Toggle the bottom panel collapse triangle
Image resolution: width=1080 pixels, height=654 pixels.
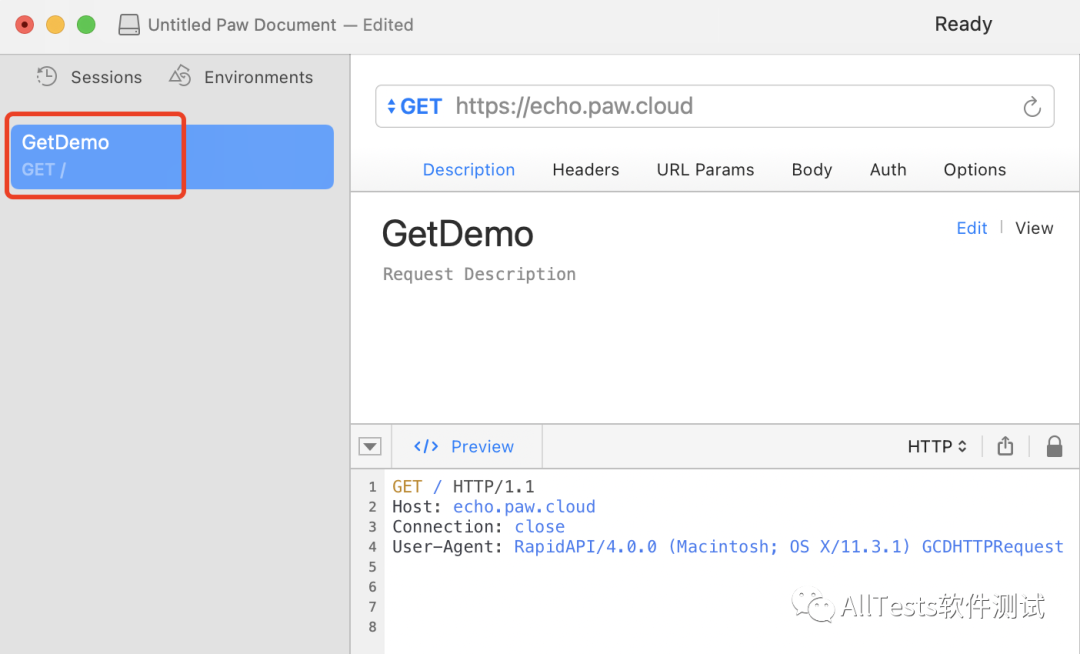point(370,447)
